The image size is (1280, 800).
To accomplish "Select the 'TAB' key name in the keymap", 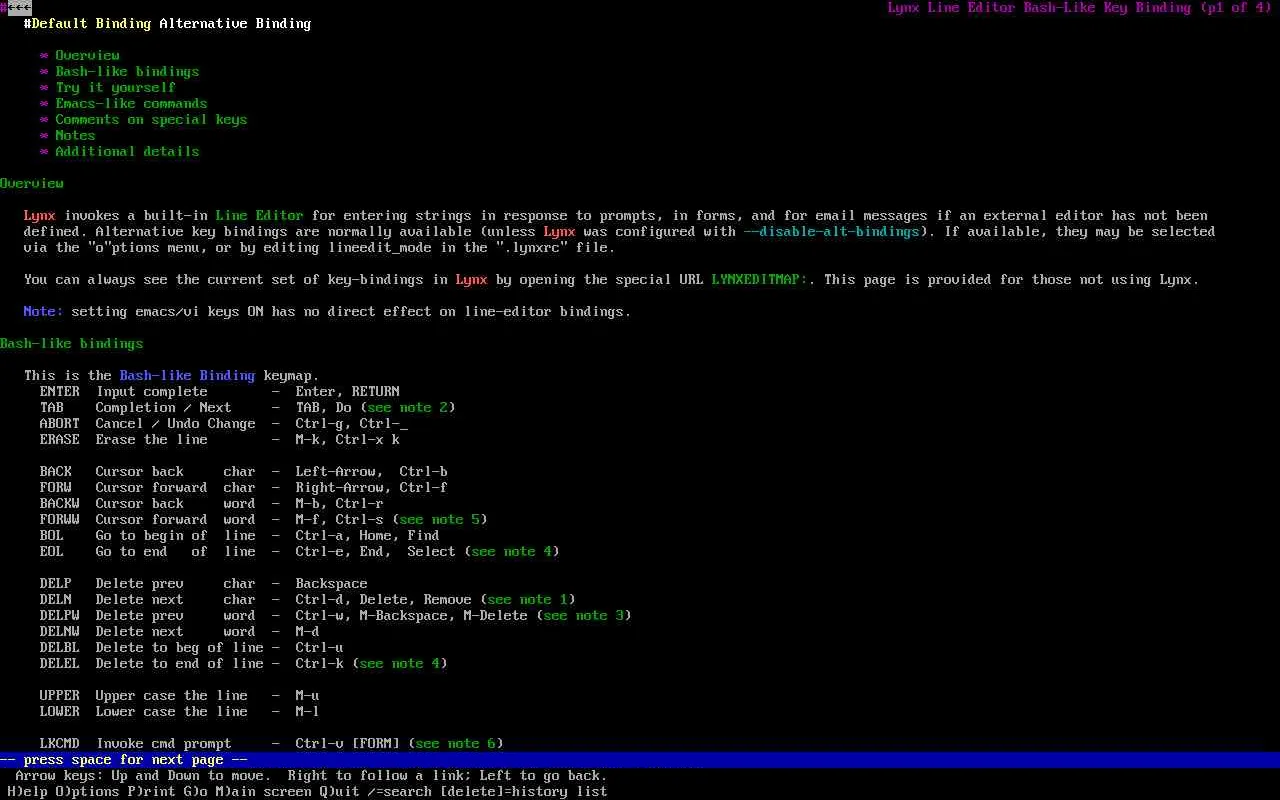I will pyautogui.click(x=52, y=408).
